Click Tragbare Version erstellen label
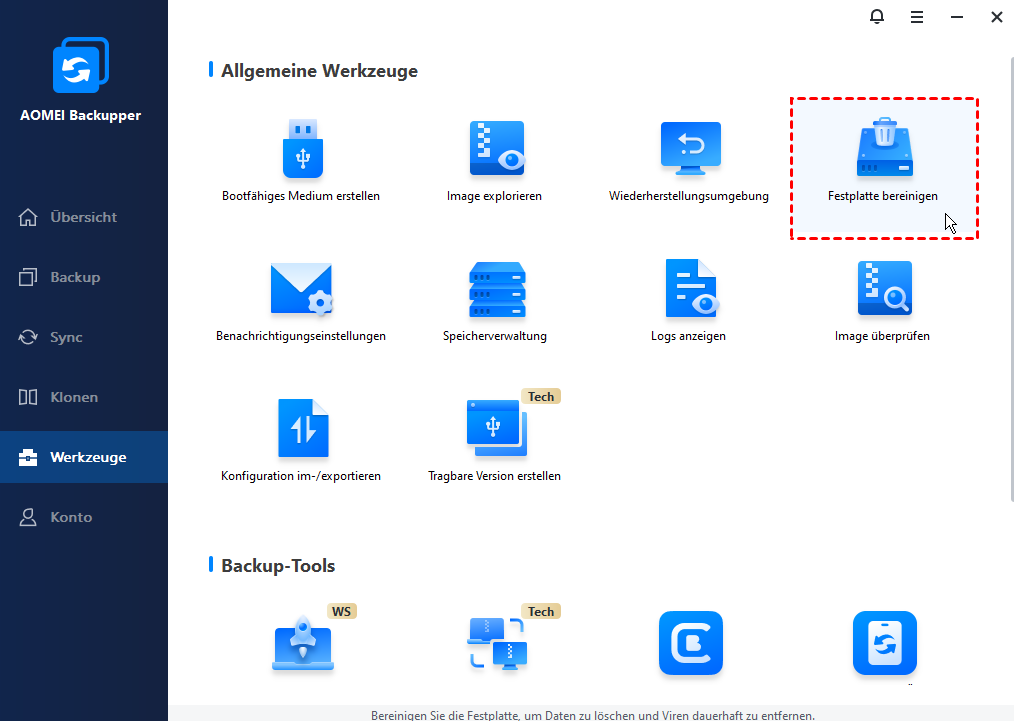The width and height of the screenshot is (1014, 721). (x=494, y=476)
